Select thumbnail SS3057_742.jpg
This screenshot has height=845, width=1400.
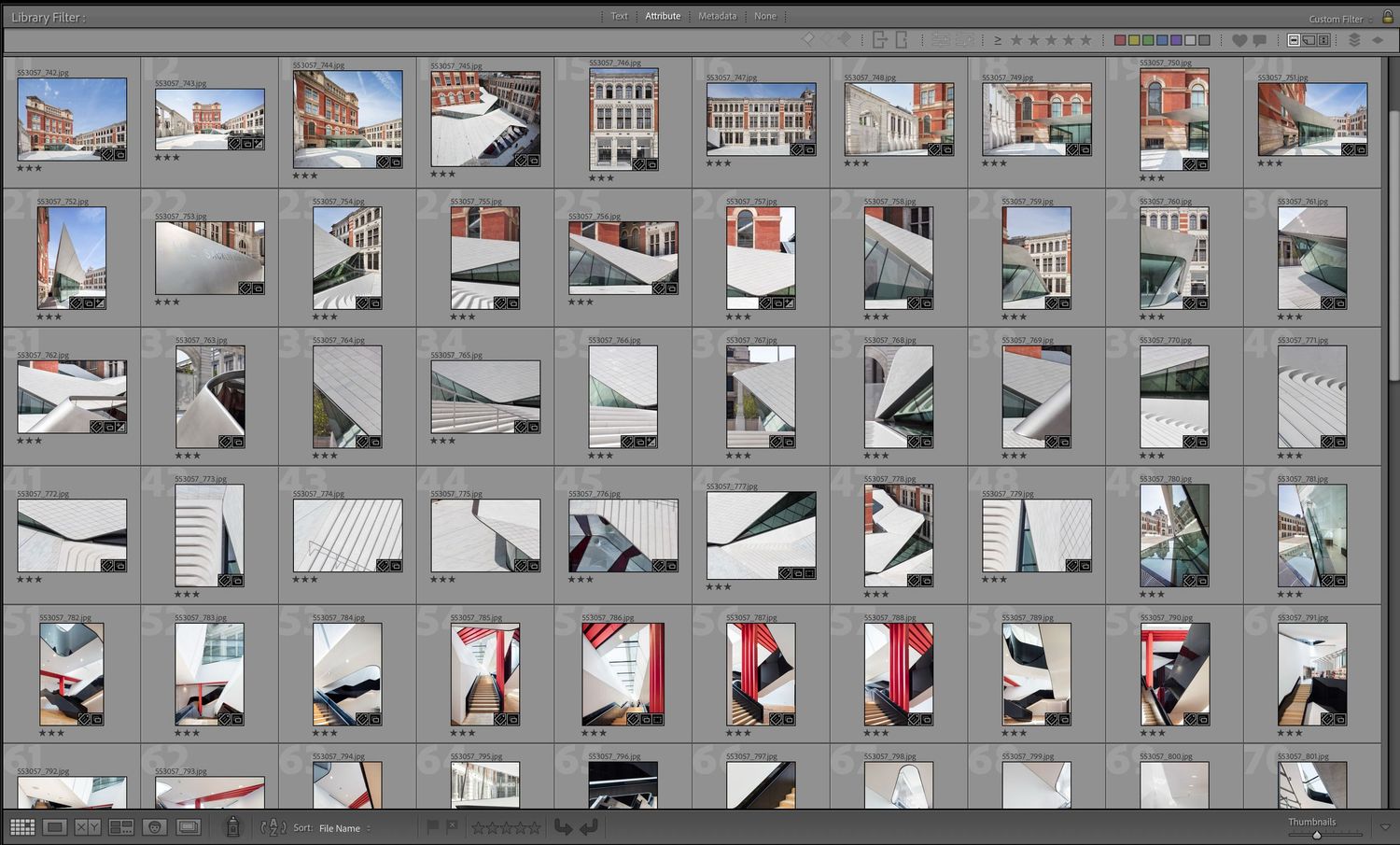(72, 119)
